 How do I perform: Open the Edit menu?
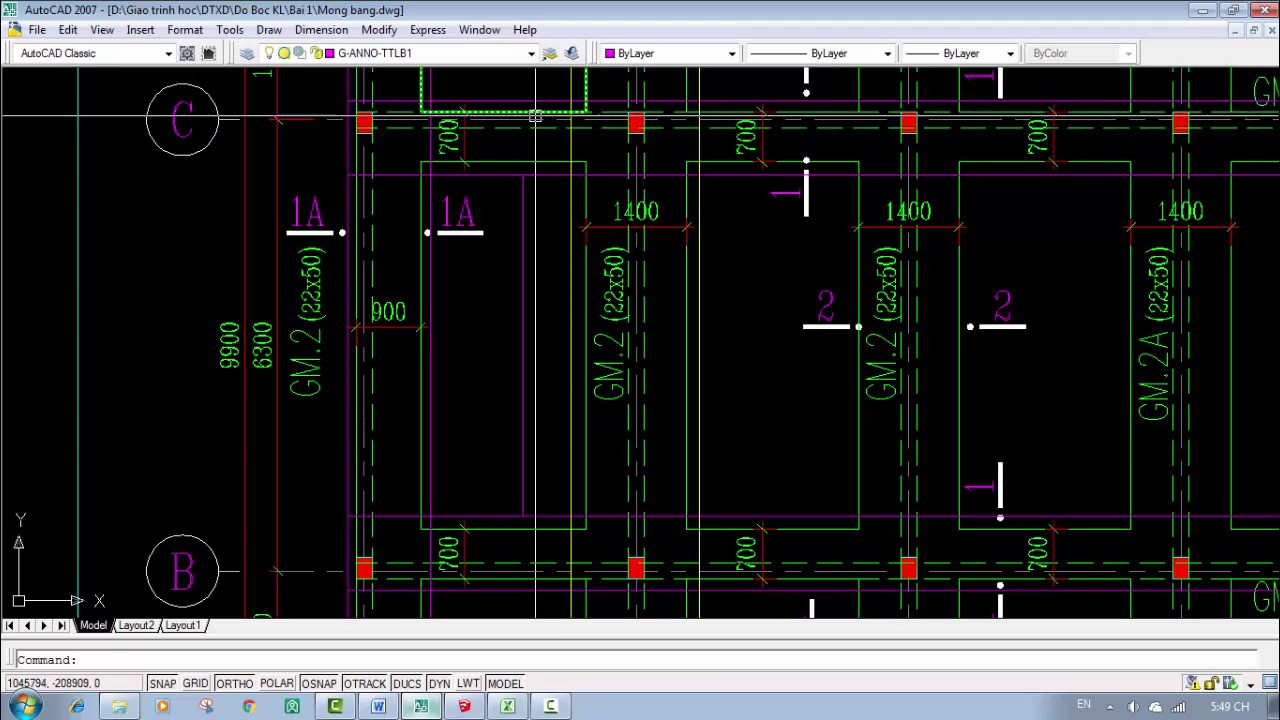click(x=68, y=30)
